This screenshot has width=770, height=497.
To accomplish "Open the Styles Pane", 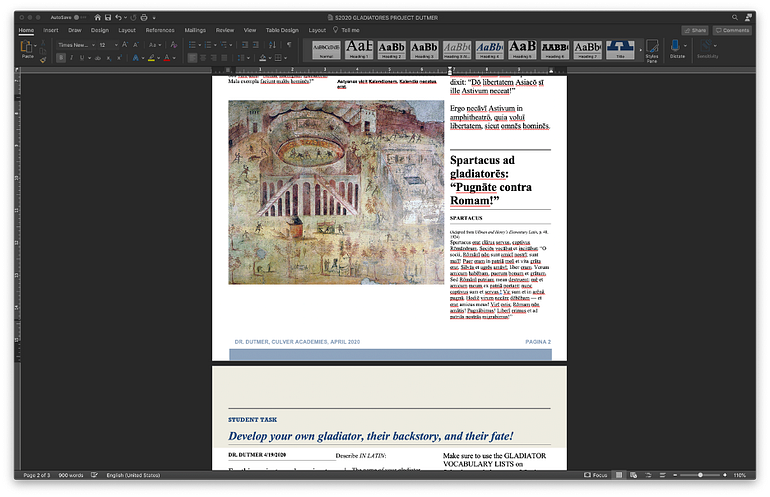I will [x=652, y=50].
